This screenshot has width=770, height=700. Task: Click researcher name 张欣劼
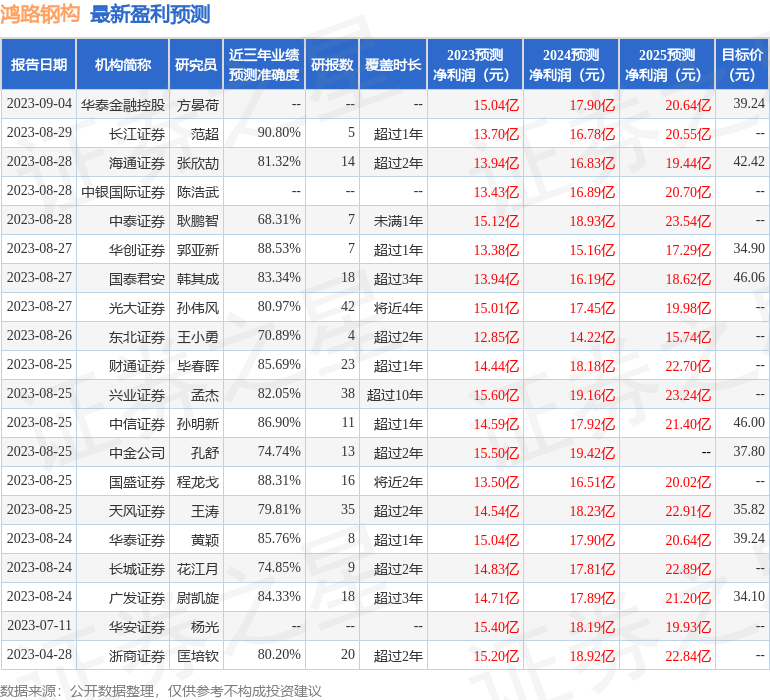(x=198, y=163)
